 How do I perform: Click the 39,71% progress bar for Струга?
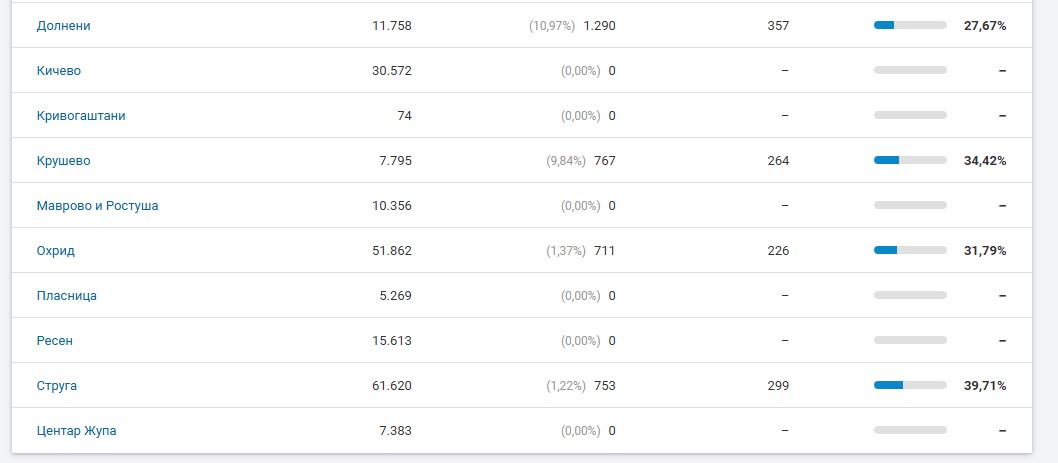click(x=910, y=385)
